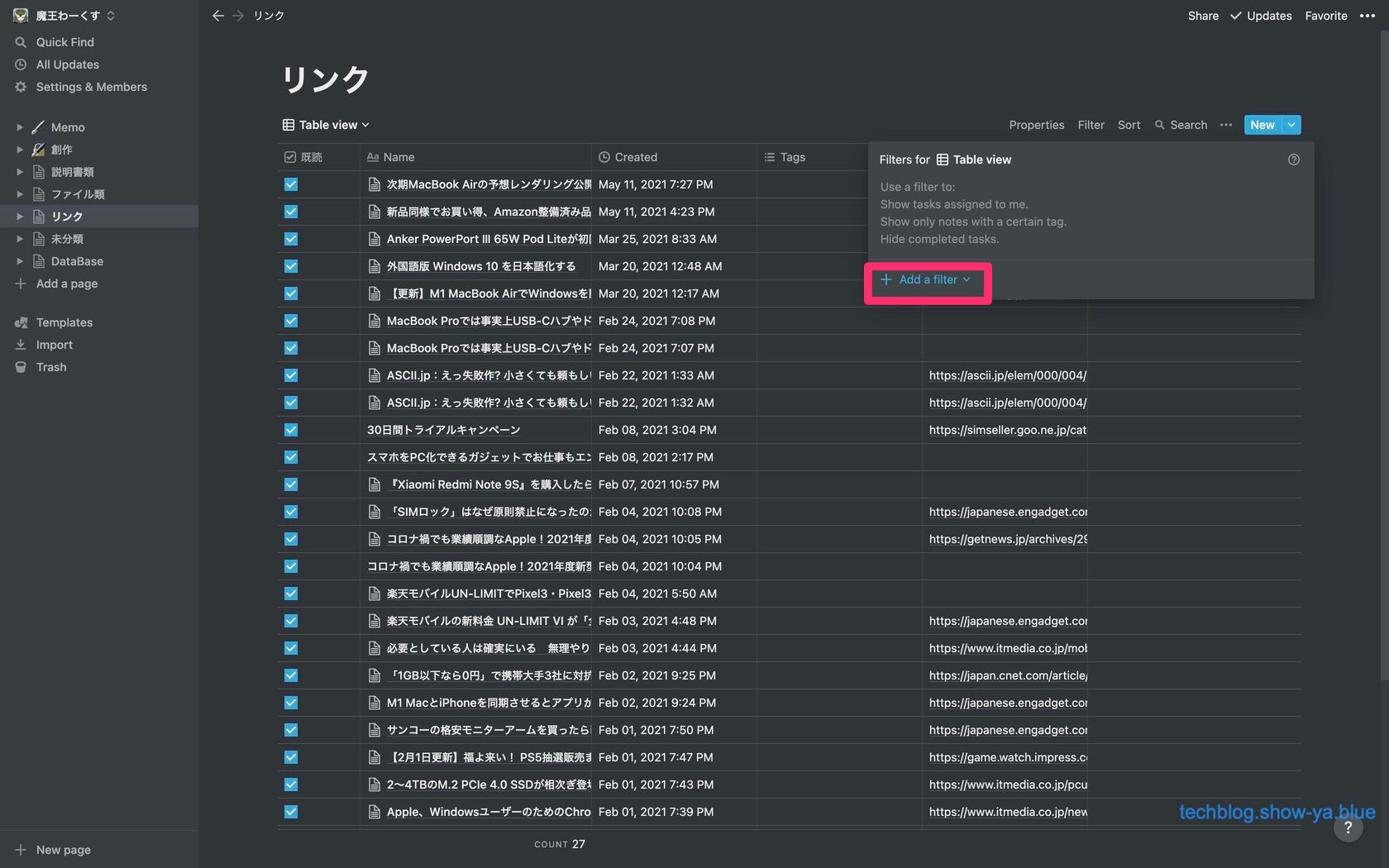
Task: Click the filter help question mark icon
Action: point(1293,160)
